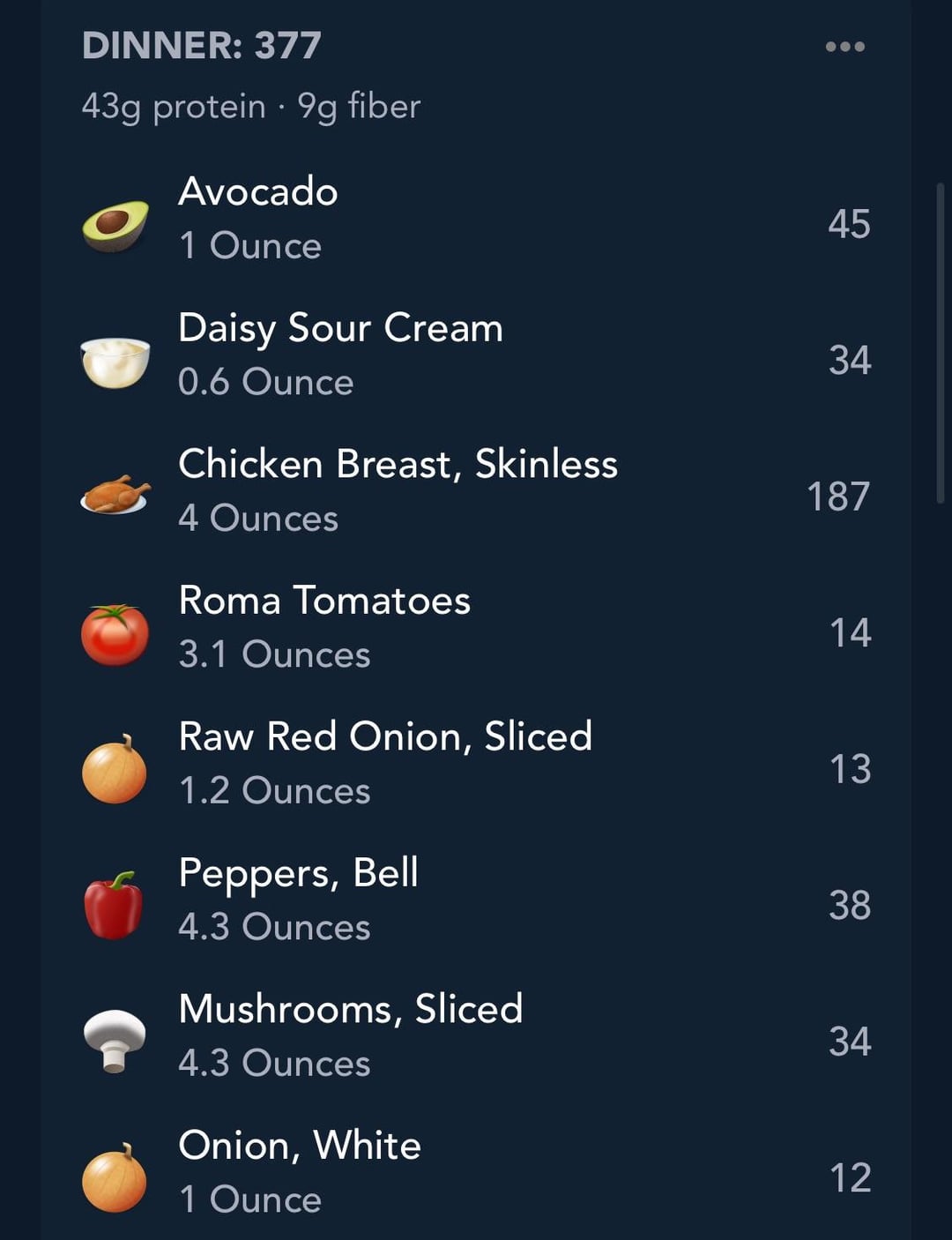Image resolution: width=952 pixels, height=1240 pixels.
Task: Tap the sour cream bowl icon
Action: pyautogui.click(x=115, y=362)
